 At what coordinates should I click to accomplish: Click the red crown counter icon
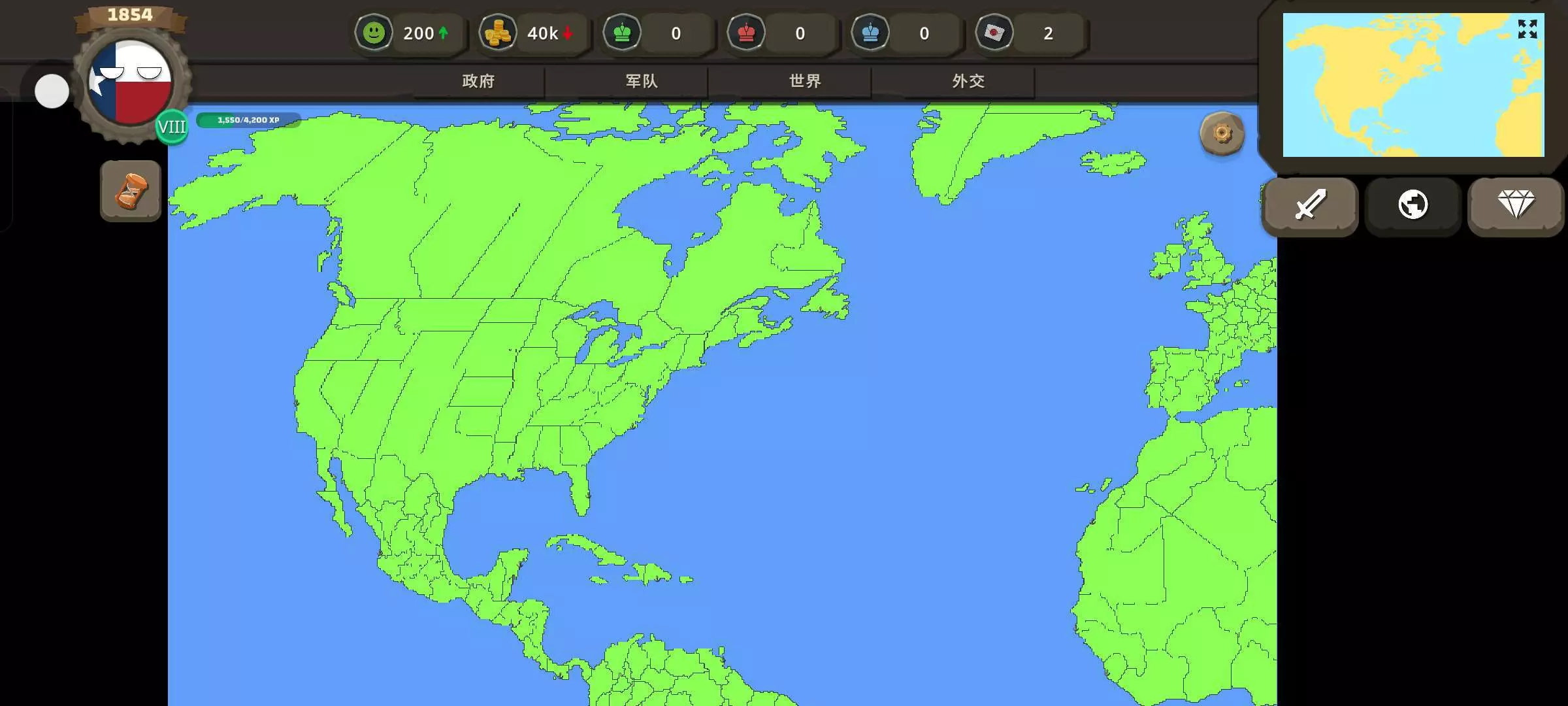pyautogui.click(x=746, y=33)
